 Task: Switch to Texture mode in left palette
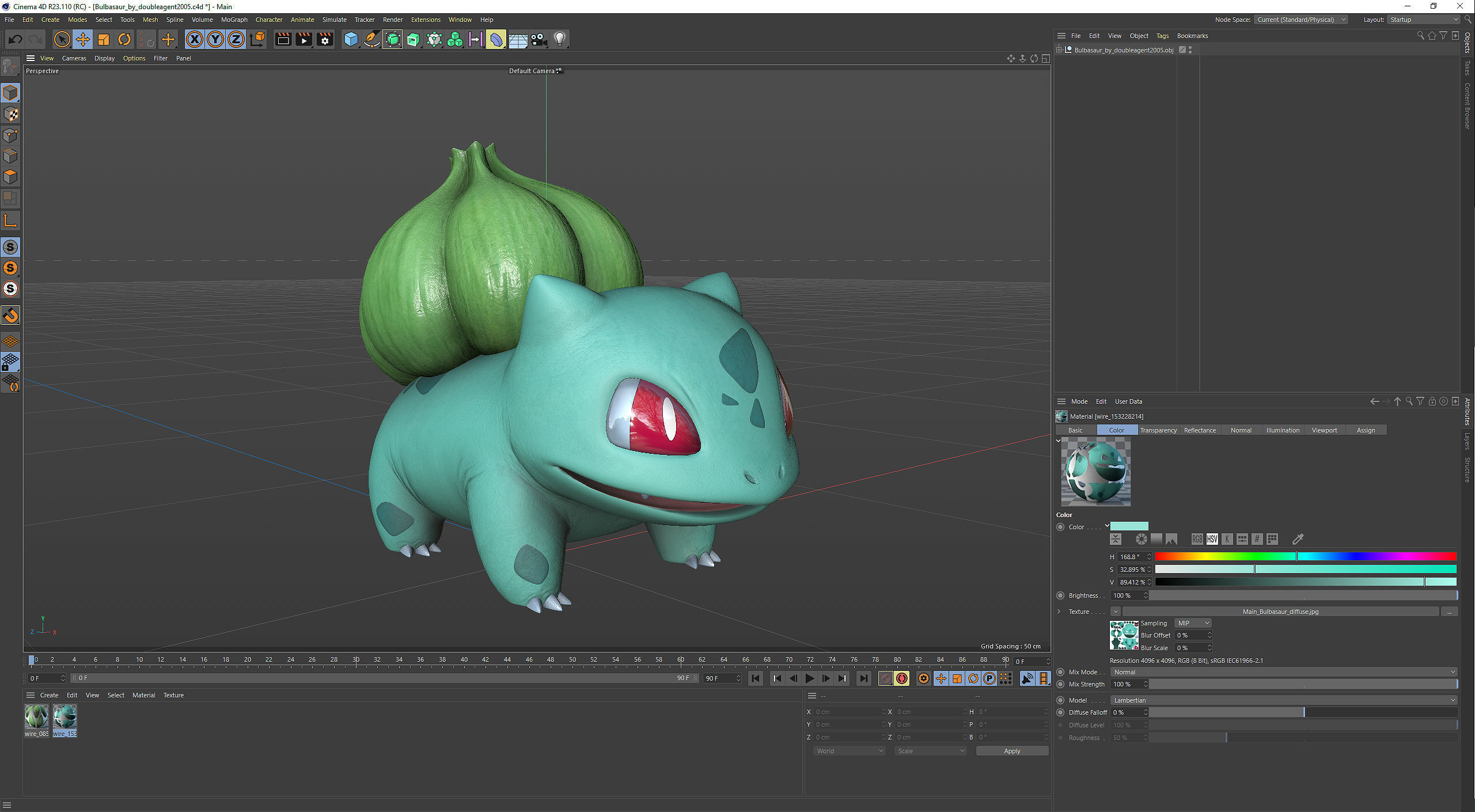pyautogui.click(x=10, y=114)
